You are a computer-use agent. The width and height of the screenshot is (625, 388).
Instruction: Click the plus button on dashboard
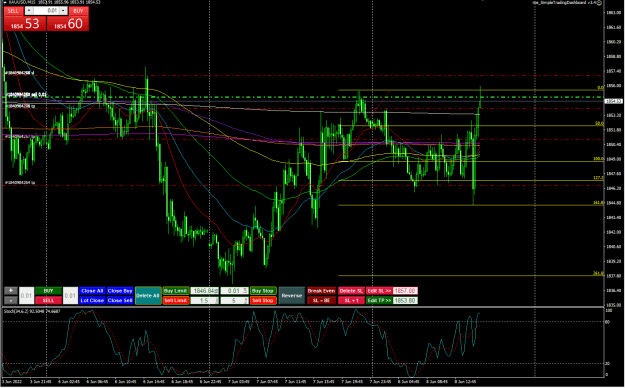click(11, 291)
